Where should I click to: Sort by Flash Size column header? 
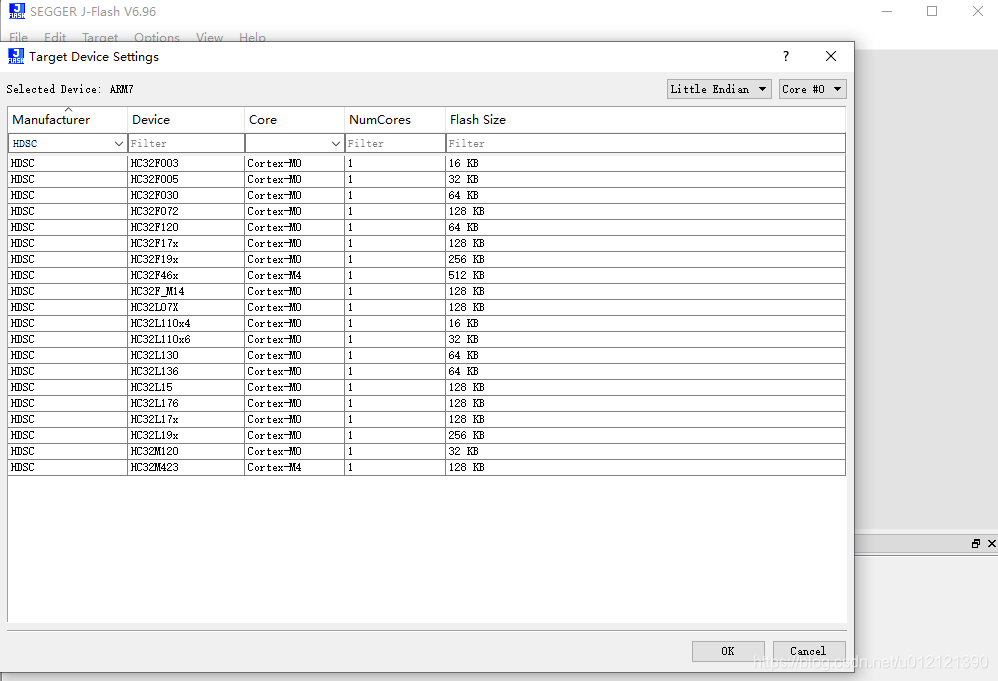click(x=645, y=120)
